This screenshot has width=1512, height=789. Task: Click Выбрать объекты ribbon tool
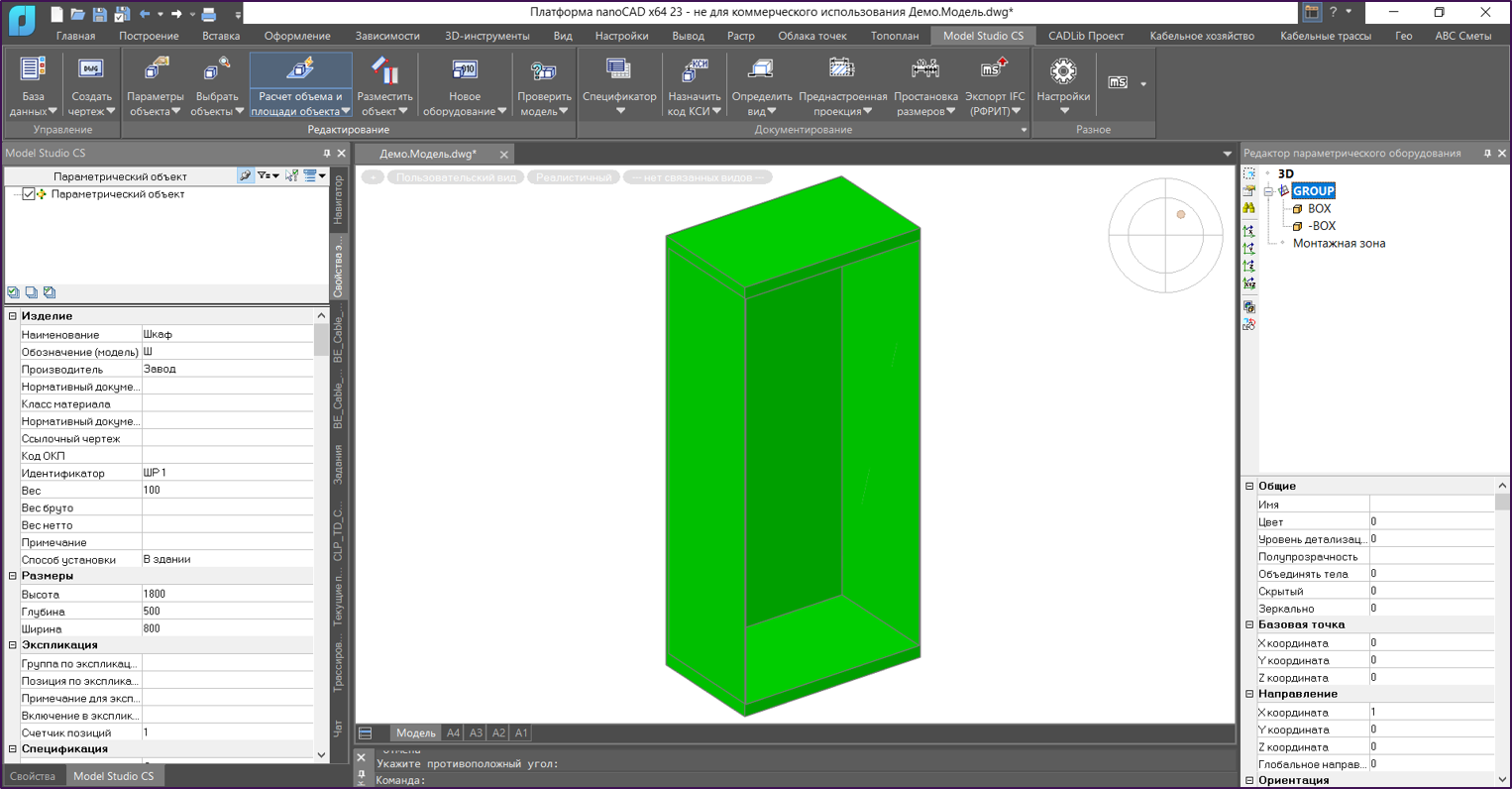pos(217,86)
